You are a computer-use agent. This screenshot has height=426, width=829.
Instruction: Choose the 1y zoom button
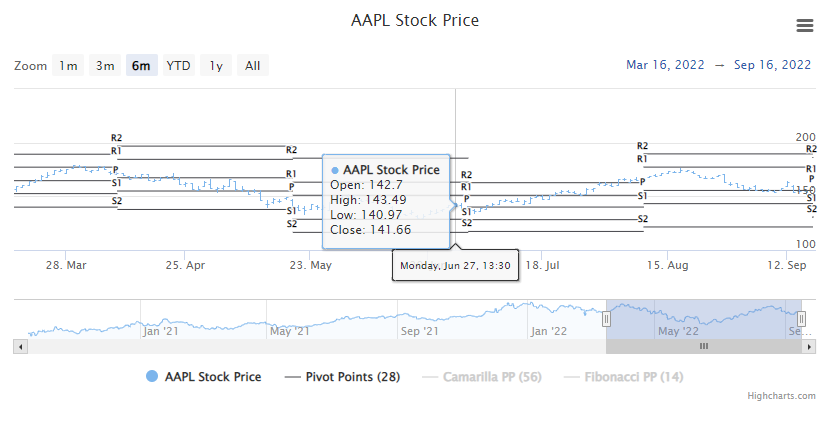coord(215,66)
